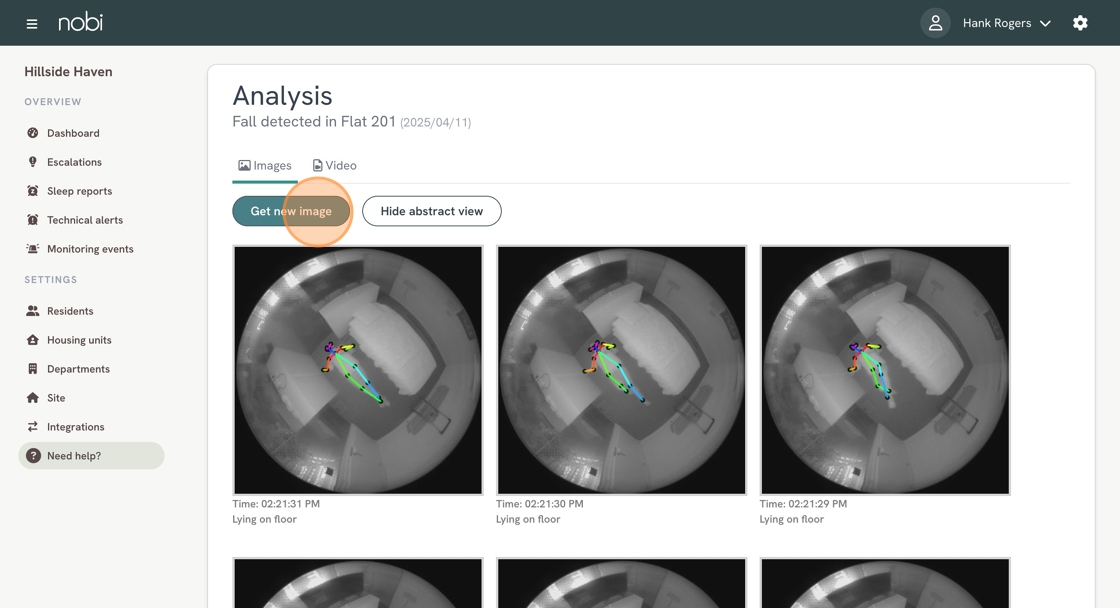
Task: Open the 02:21:31 PM fall image thumbnail
Action: [358, 370]
